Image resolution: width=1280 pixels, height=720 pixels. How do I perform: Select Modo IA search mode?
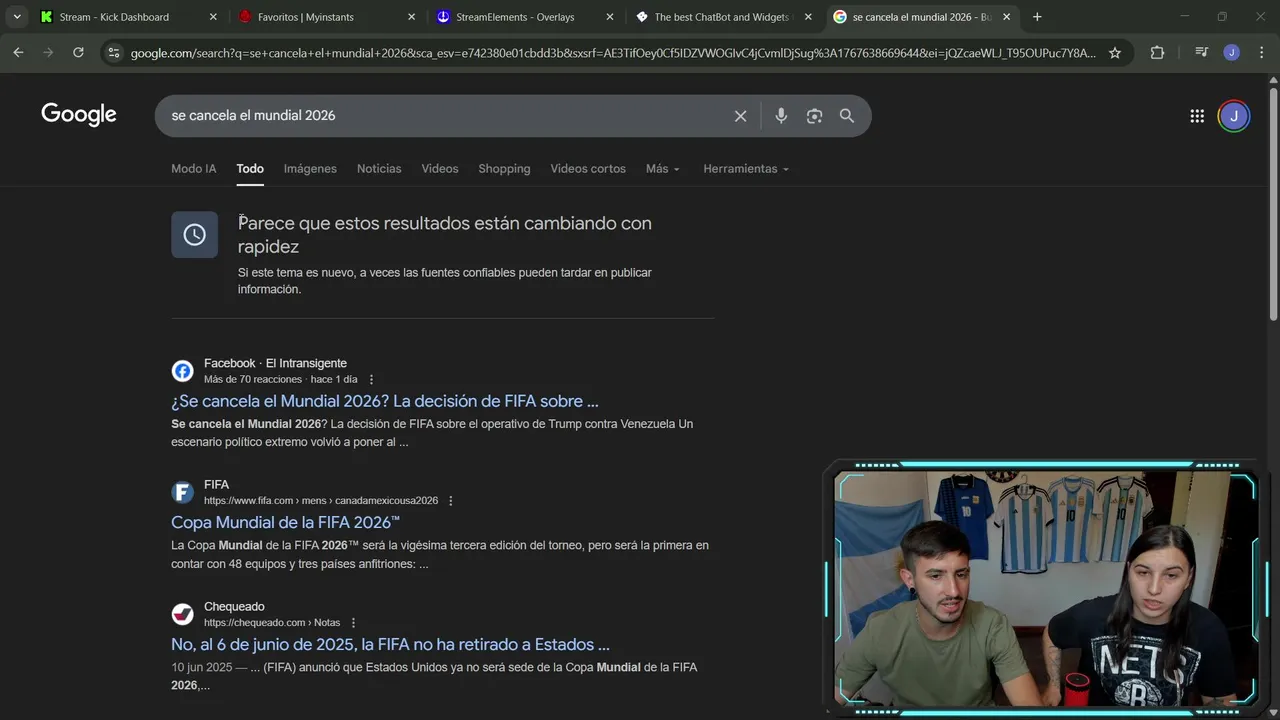[x=194, y=169]
